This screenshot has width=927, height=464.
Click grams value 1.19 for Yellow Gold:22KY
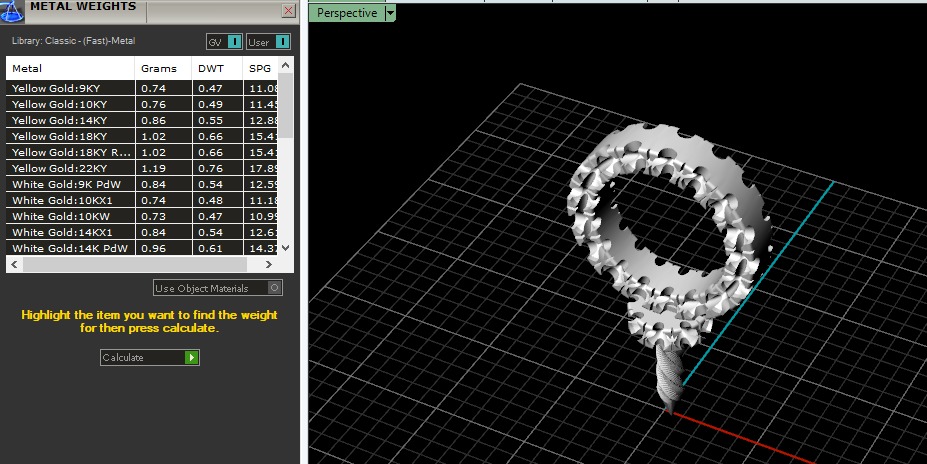pyautogui.click(x=153, y=168)
